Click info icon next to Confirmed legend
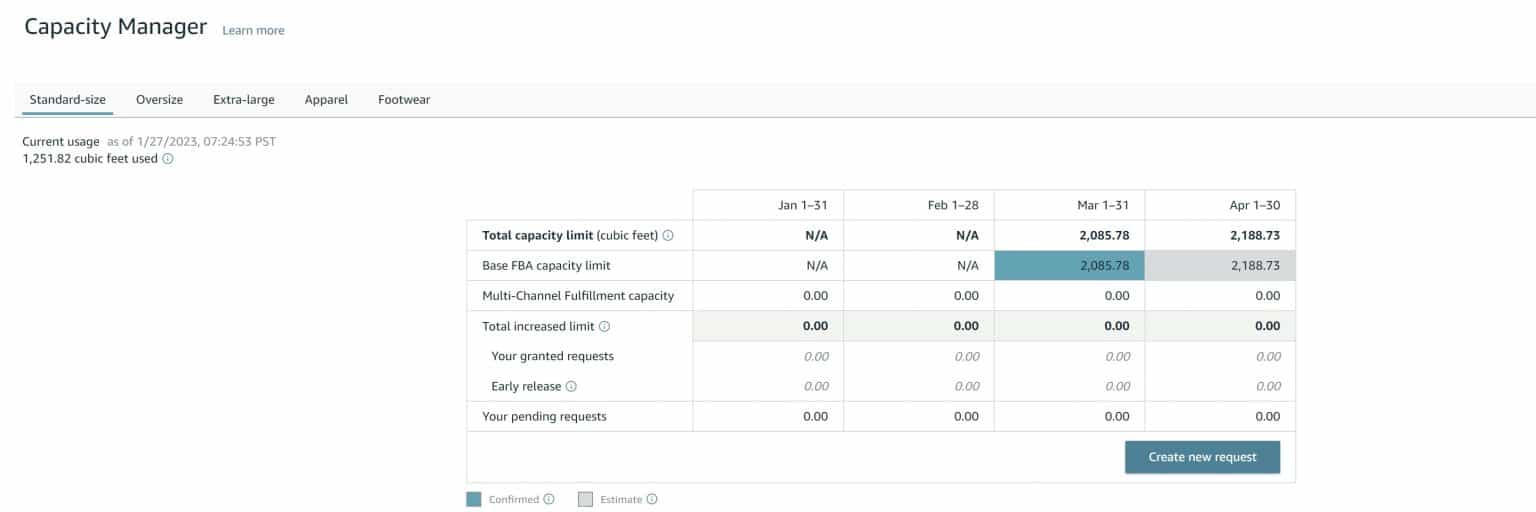 click(549, 500)
